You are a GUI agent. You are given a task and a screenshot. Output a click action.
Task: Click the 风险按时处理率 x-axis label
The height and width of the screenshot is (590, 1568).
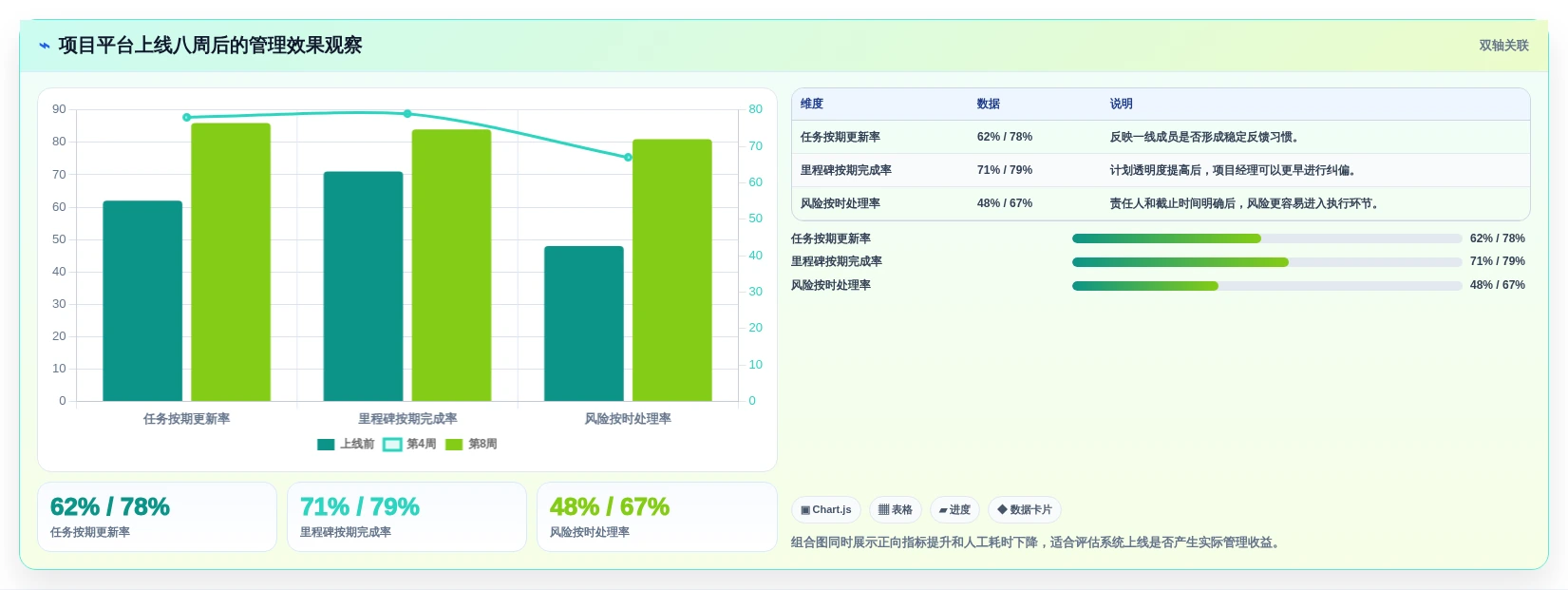click(x=628, y=419)
